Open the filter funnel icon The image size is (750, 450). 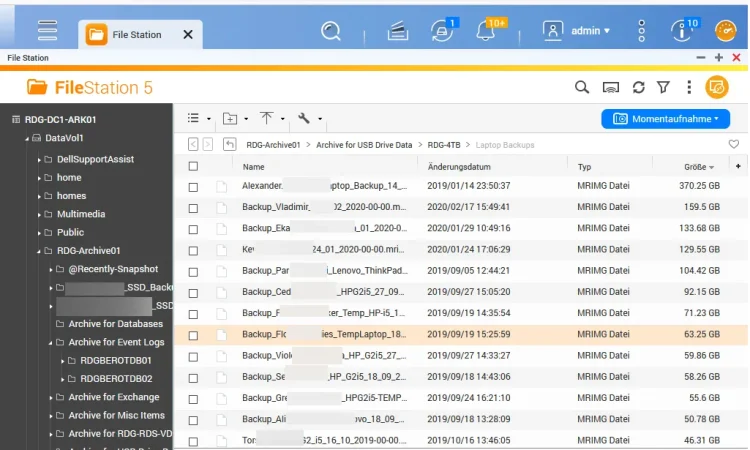click(662, 88)
